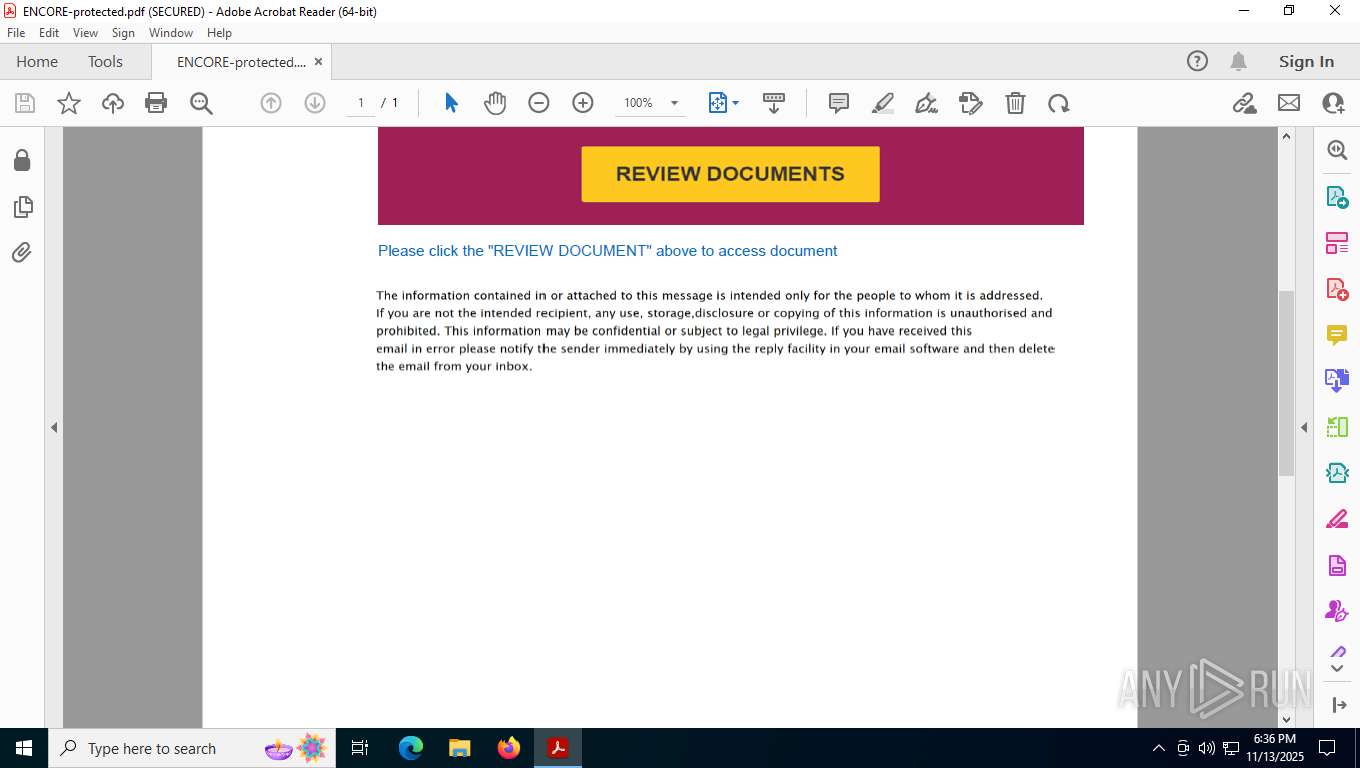Go to next page arrow

pos(315,103)
